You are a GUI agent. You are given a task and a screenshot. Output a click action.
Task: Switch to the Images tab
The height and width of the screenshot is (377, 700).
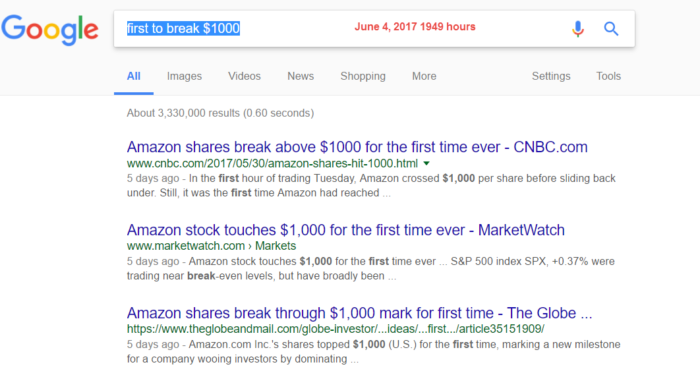click(184, 76)
